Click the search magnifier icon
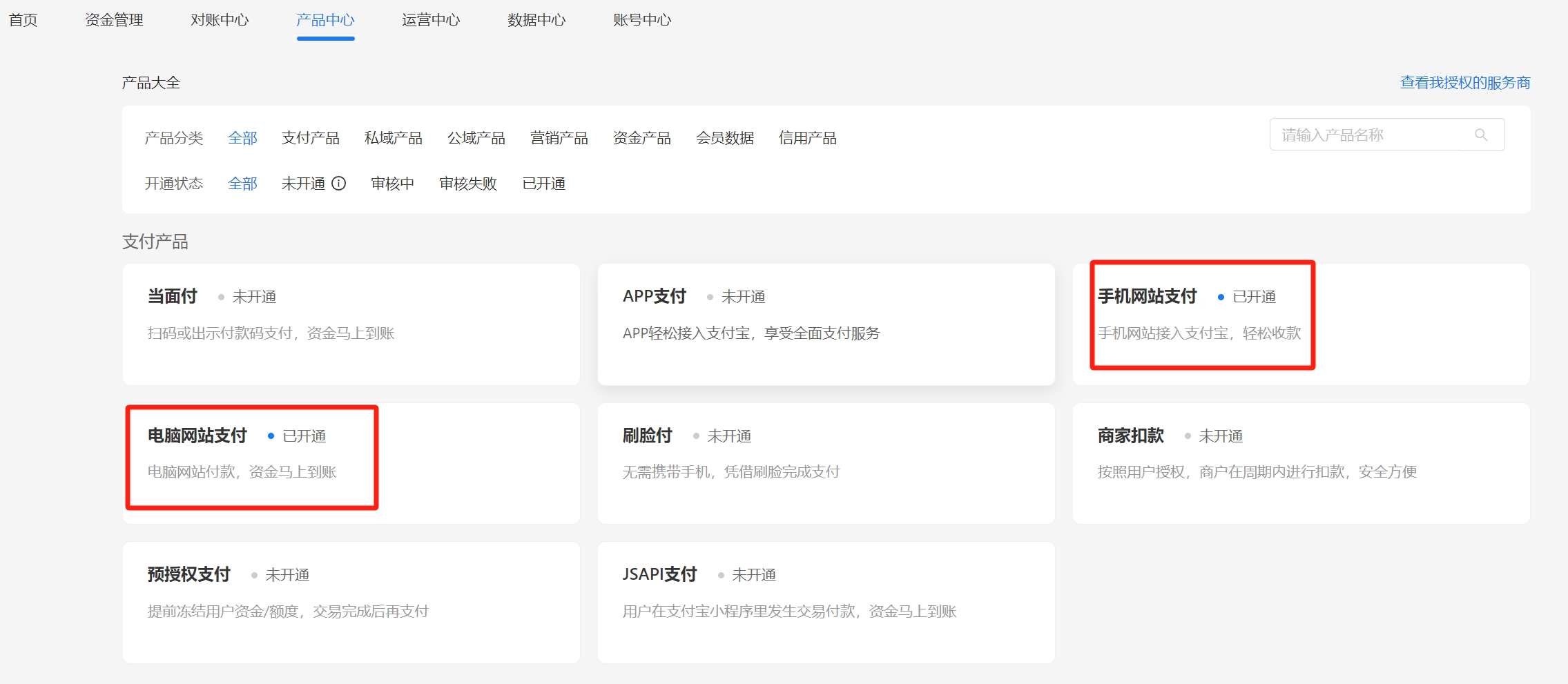This screenshot has height=684, width=1568. point(1480,135)
